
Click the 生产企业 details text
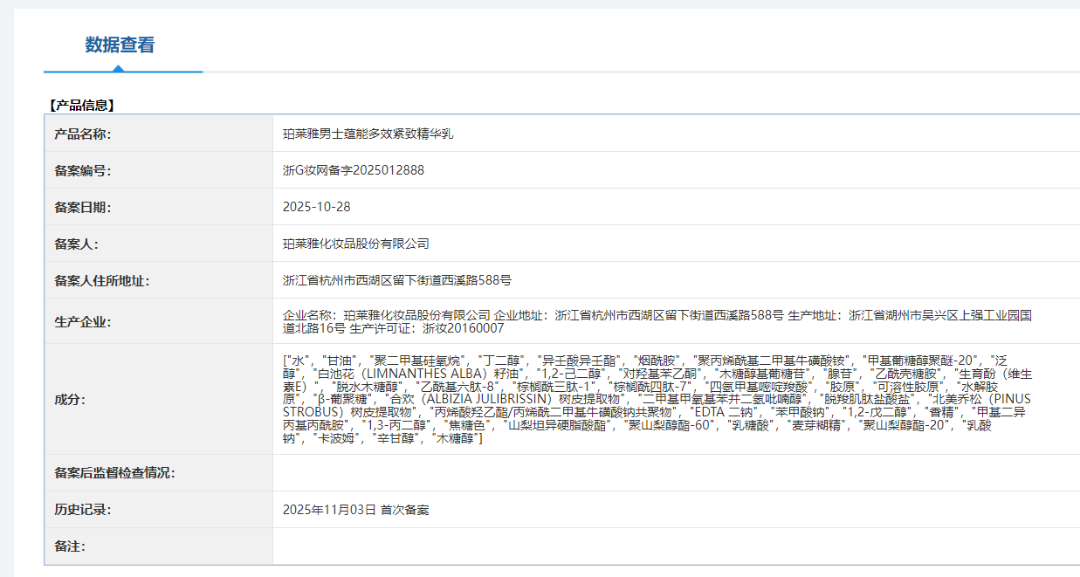click(656, 322)
